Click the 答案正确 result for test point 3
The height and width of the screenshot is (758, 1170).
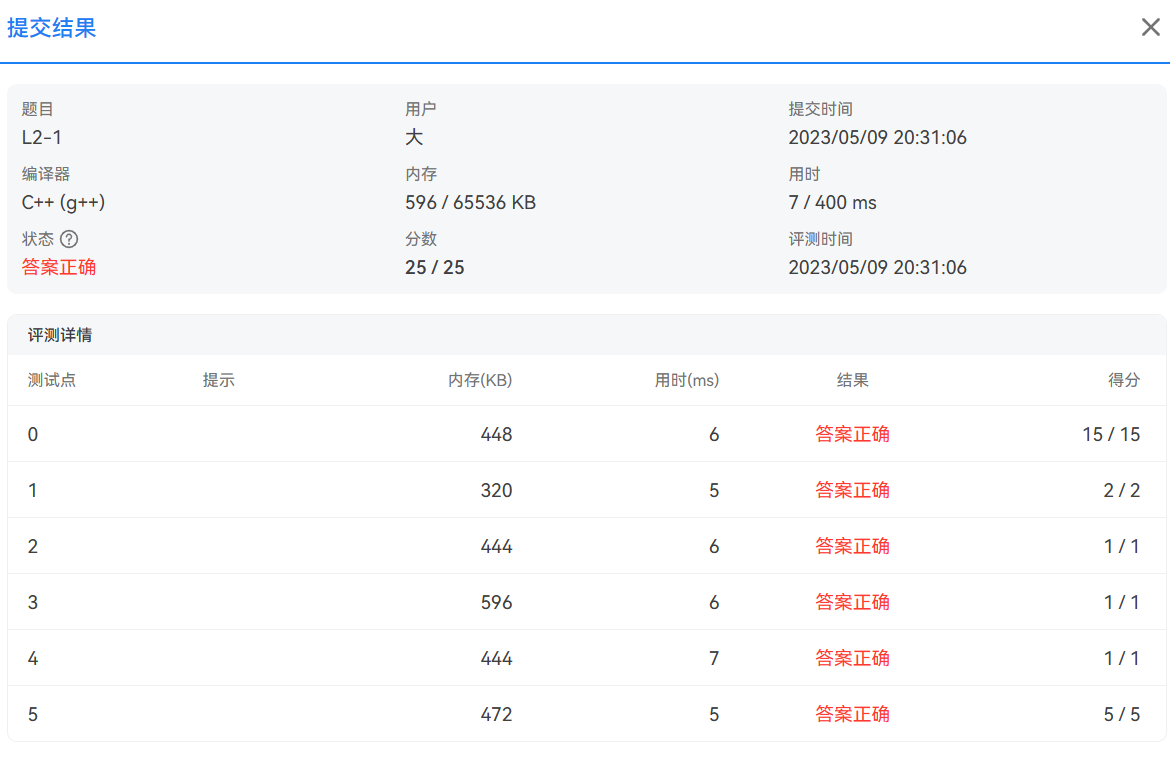pyautogui.click(x=853, y=602)
